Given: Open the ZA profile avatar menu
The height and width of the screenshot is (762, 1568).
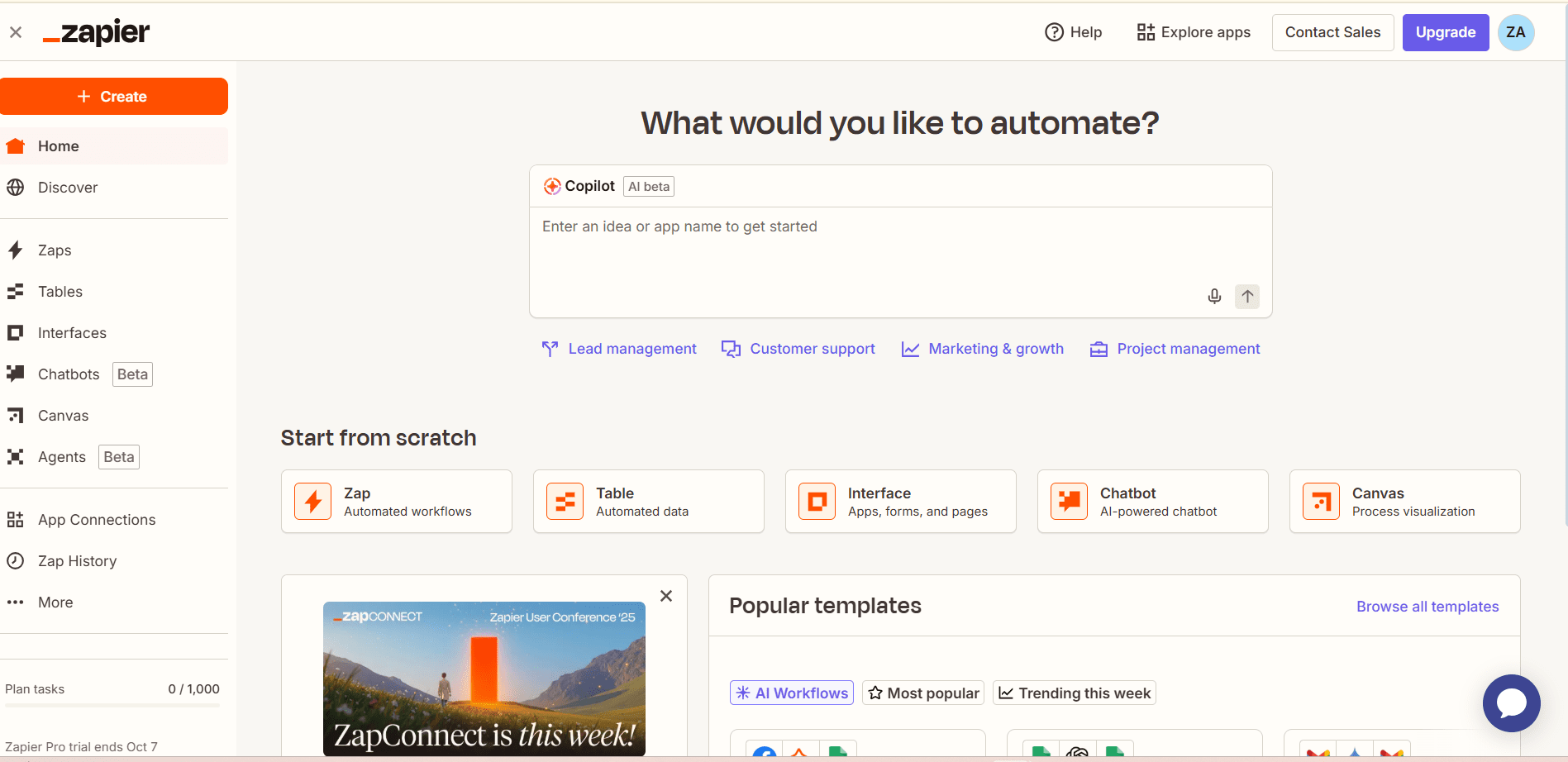Looking at the screenshot, I should [1515, 32].
